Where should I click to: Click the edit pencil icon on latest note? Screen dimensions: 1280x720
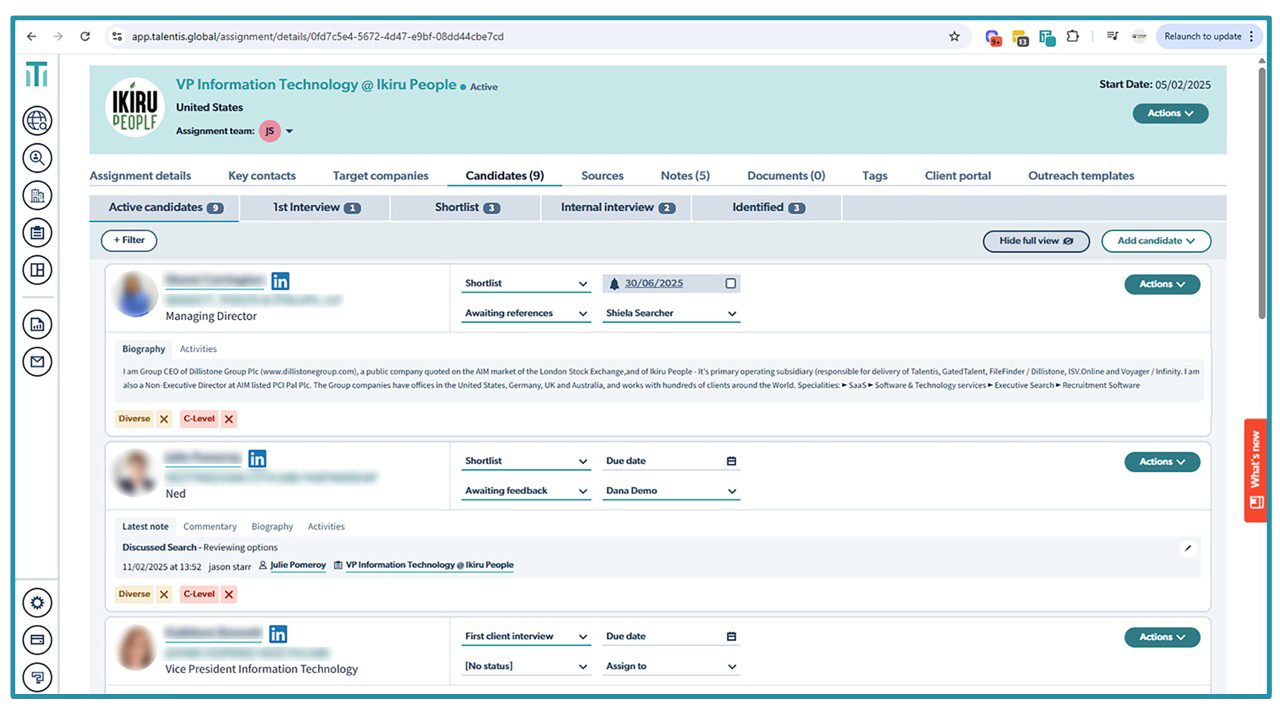click(x=1187, y=548)
